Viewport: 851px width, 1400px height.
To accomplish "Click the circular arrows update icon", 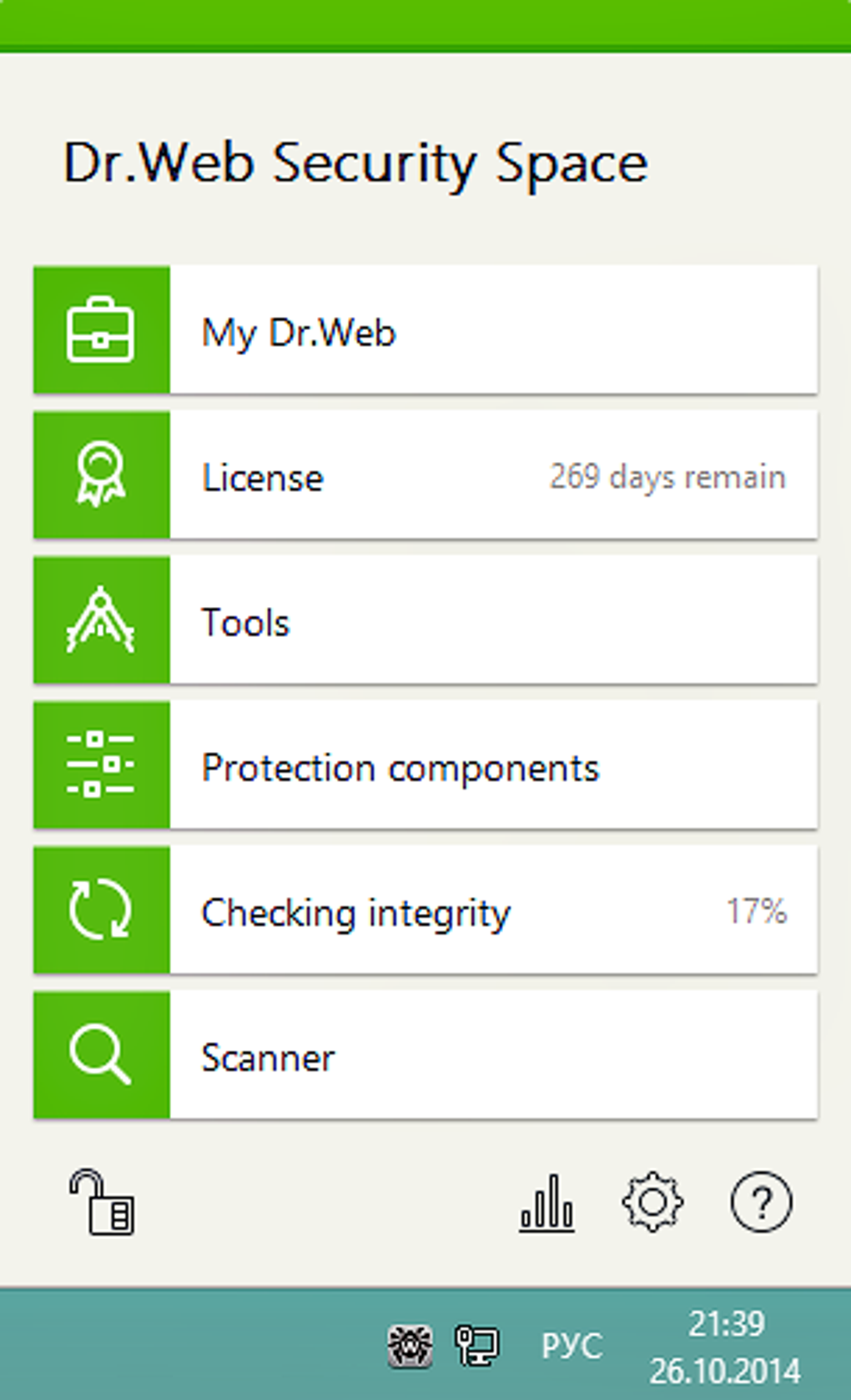I will (x=101, y=911).
